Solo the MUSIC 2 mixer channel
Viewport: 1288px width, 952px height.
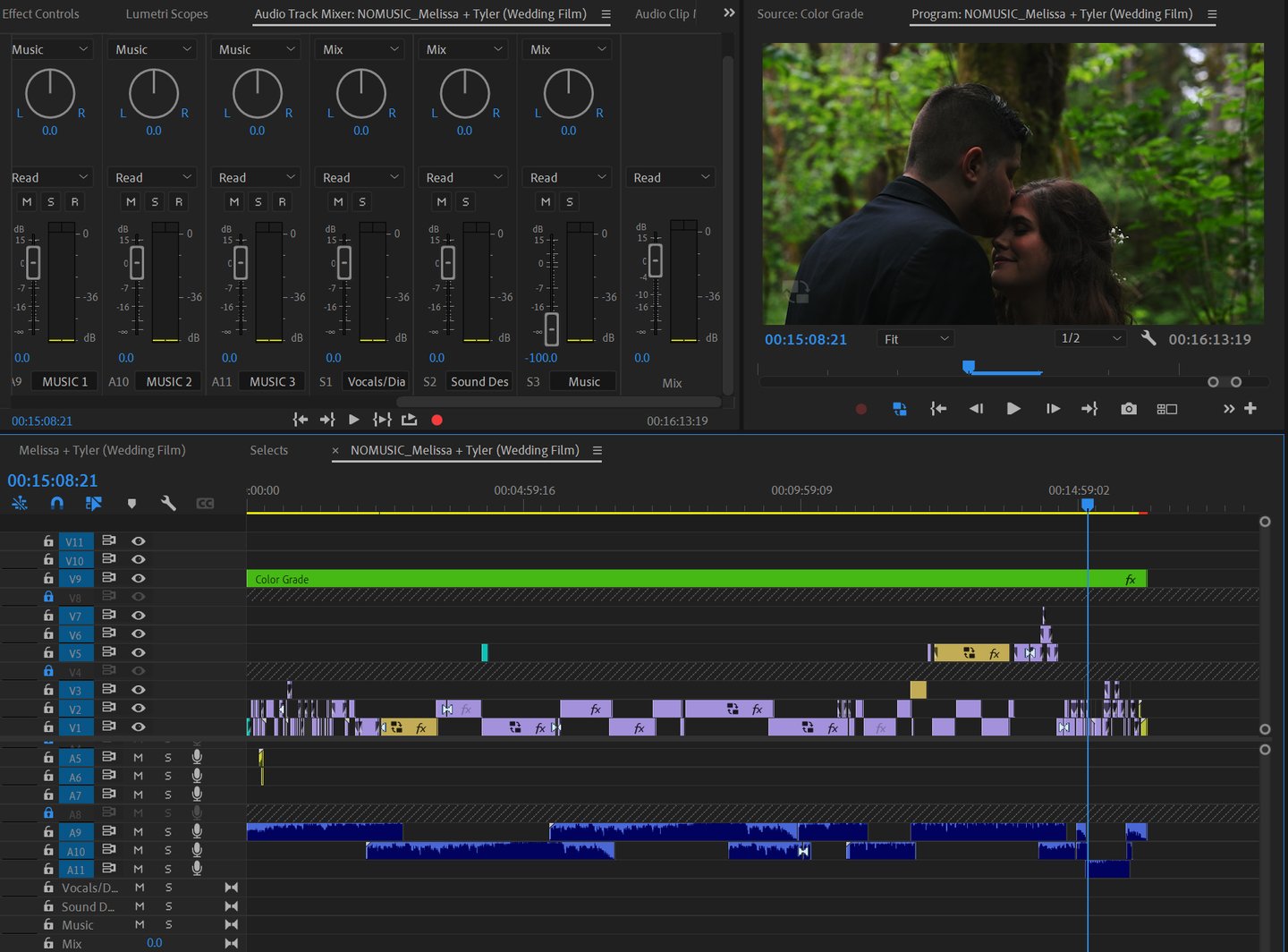click(155, 202)
